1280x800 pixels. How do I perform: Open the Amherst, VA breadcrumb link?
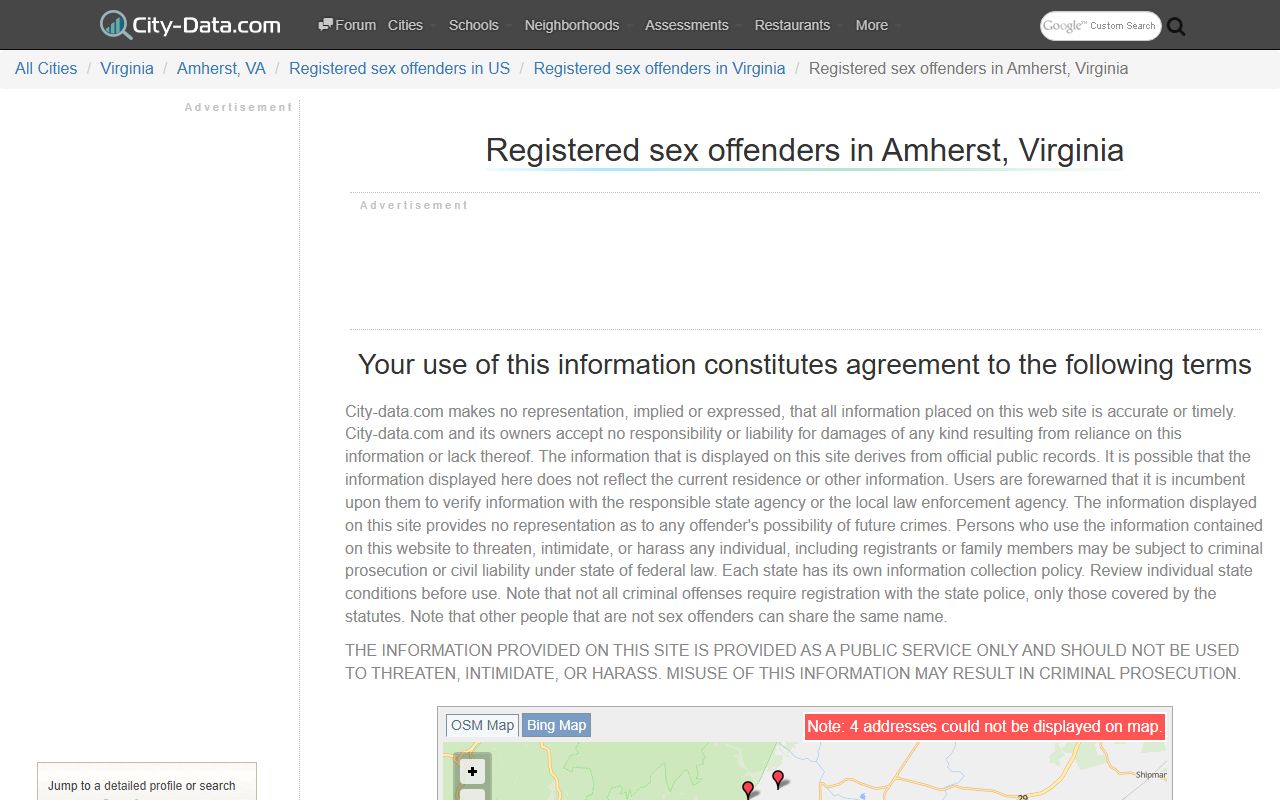pyautogui.click(x=221, y=68)
